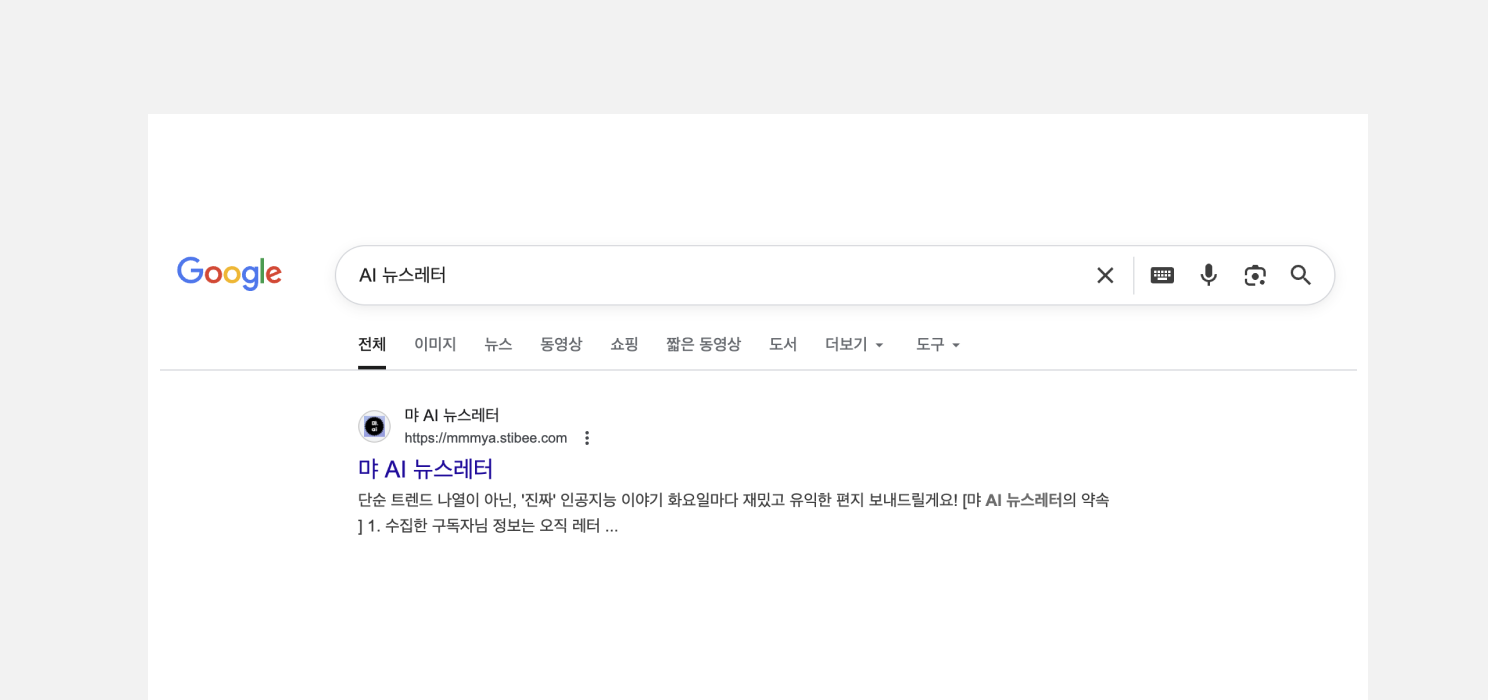Focus the search field containing AI 뉴스레터
This screenshot has height=700, width=1488.
(x=700, y=275)
